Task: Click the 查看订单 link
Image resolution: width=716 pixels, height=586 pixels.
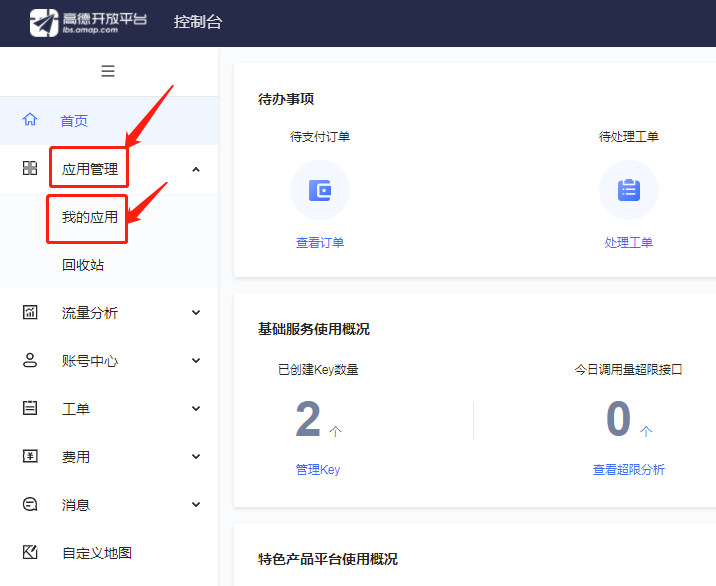Action: (320, 243)
